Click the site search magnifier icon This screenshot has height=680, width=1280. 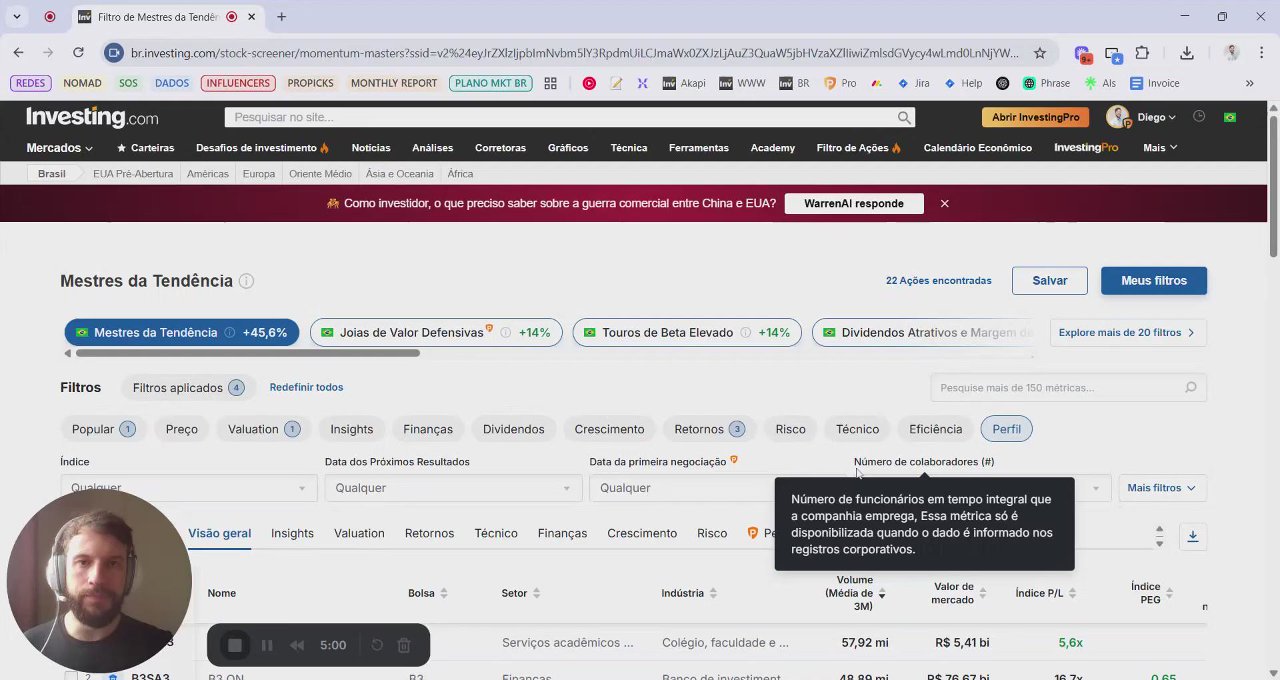pos(904,117)
